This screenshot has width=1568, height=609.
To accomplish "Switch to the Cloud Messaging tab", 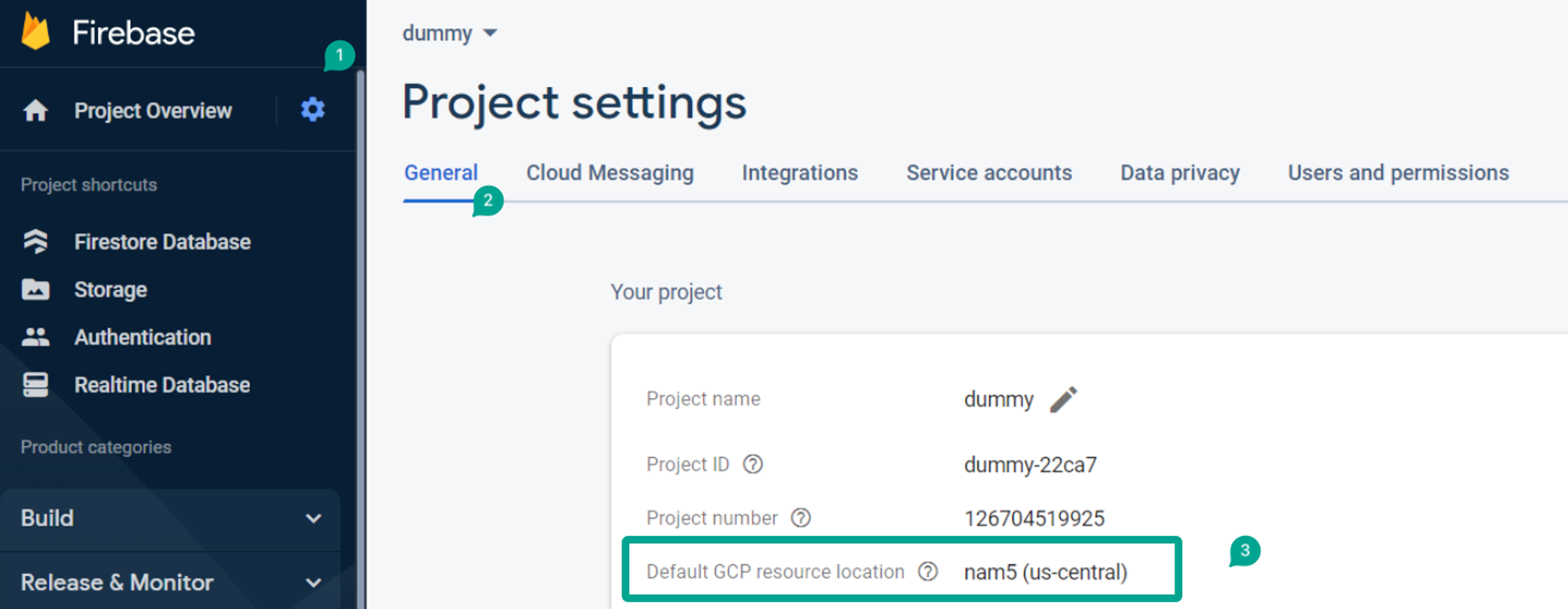I will coord(610,172).
